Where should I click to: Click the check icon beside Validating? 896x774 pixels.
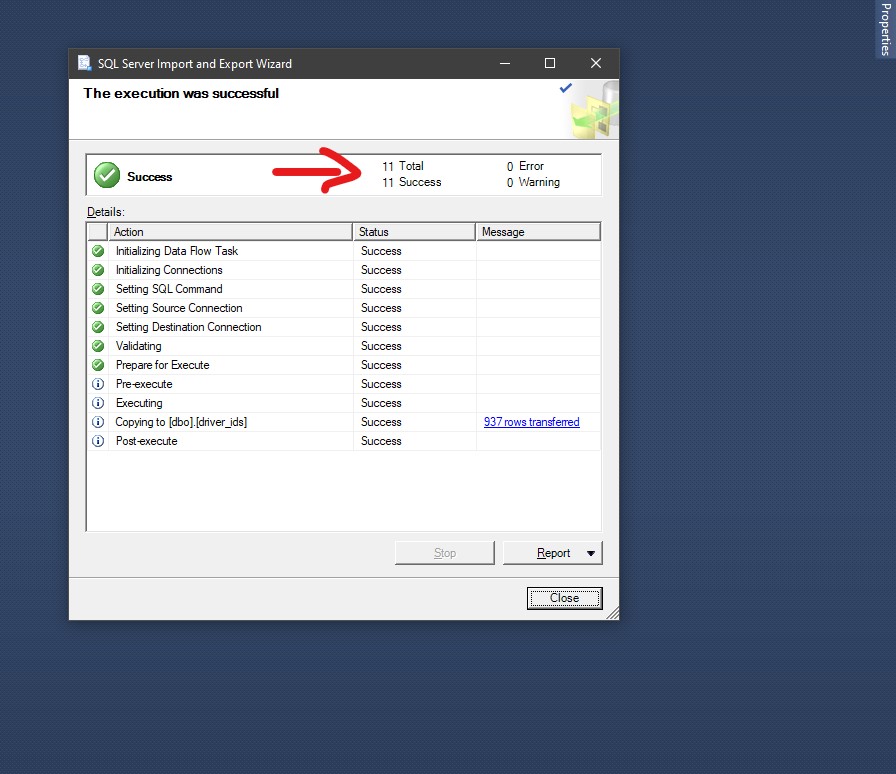[x=98, y=346]
